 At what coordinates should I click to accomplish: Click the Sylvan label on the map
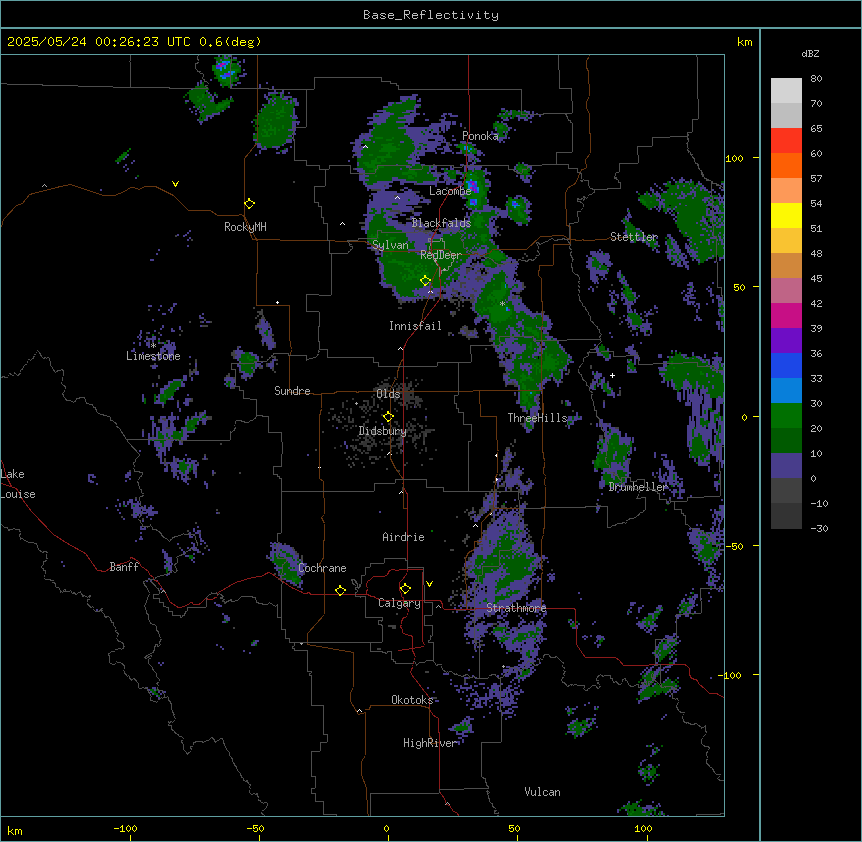(x=390, y=245)
